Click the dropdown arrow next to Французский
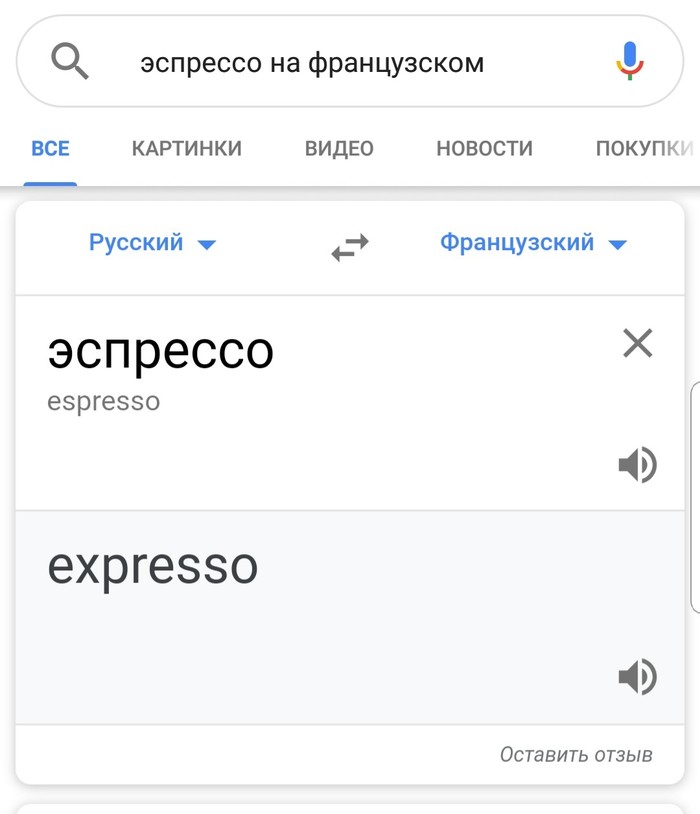The width and height of the screenshot is (700, 814). pos(617,244)
